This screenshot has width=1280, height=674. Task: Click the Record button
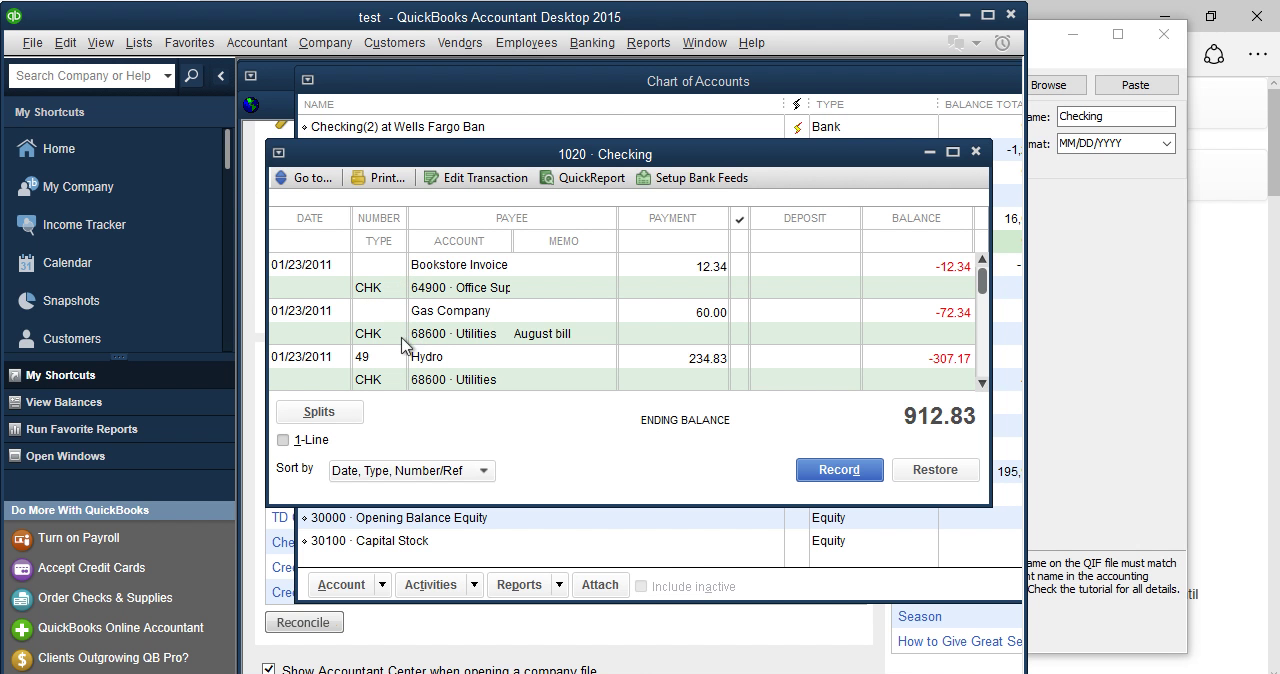tap(839, 470)
